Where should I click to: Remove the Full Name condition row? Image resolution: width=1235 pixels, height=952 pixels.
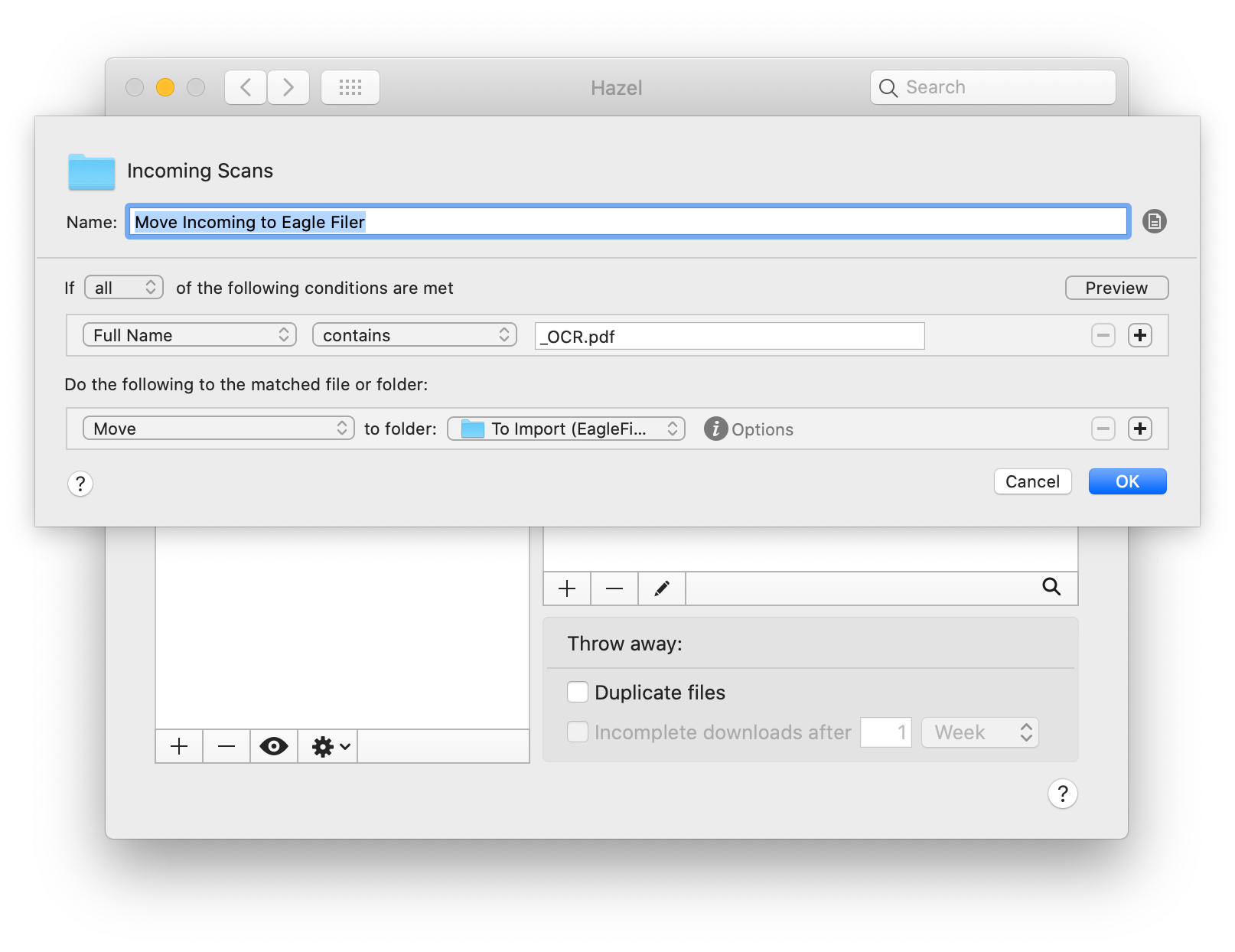tap(1103, 335)
